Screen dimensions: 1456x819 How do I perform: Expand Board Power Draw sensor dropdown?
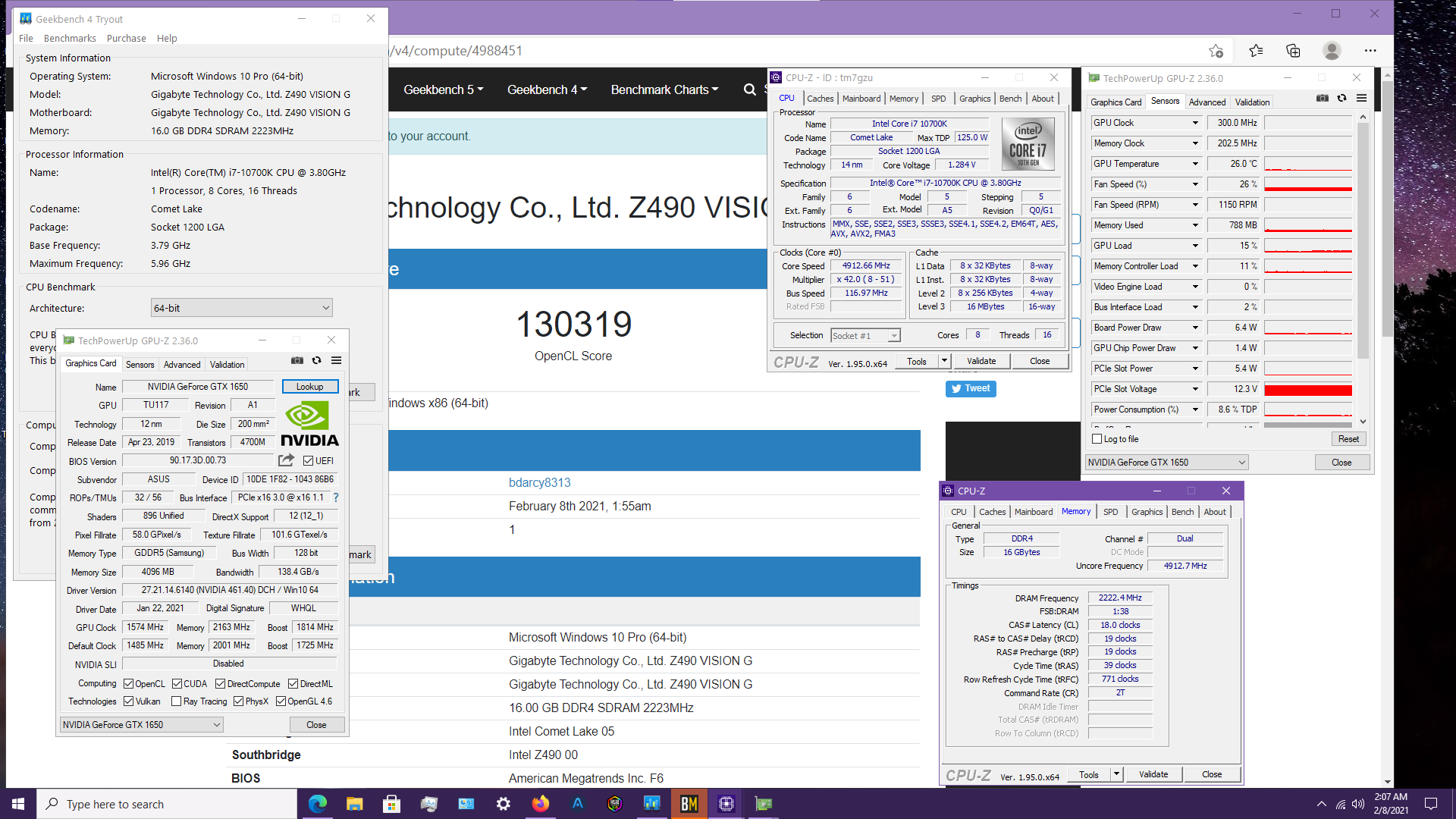[1195, 328]
